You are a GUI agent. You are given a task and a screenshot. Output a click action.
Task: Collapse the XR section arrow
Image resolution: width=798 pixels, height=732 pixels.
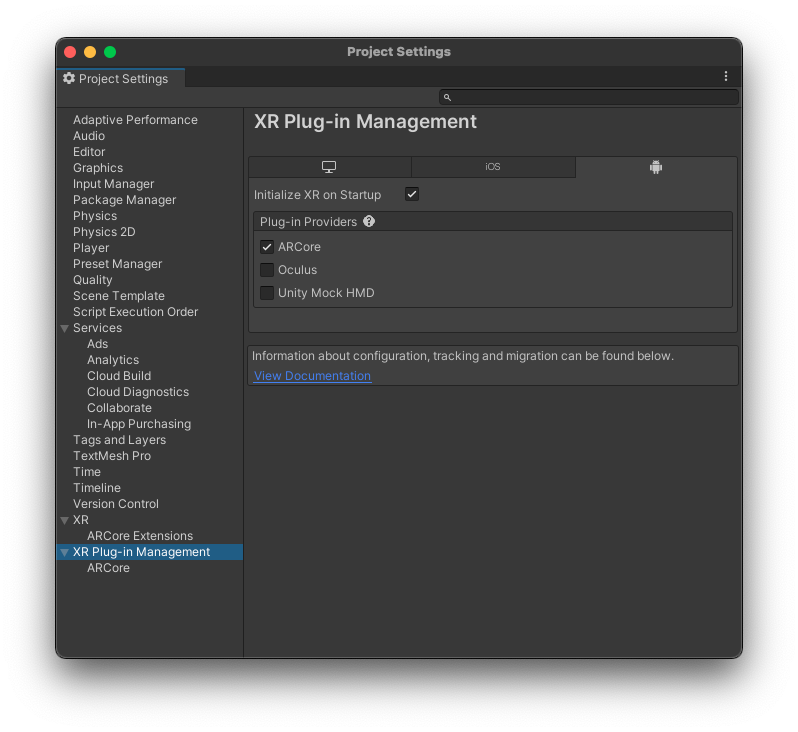point(65,520)
